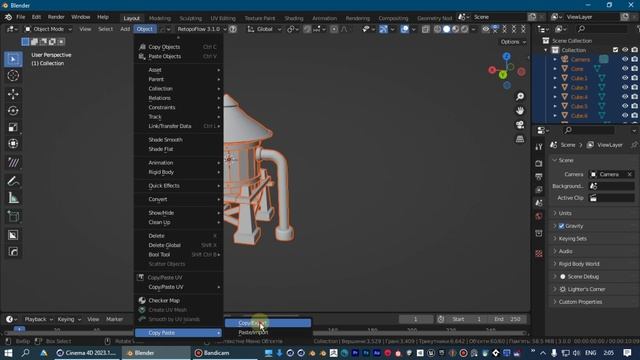Click the blue Z axis on gizmo
640x360 pixels.
coord(507,56)
